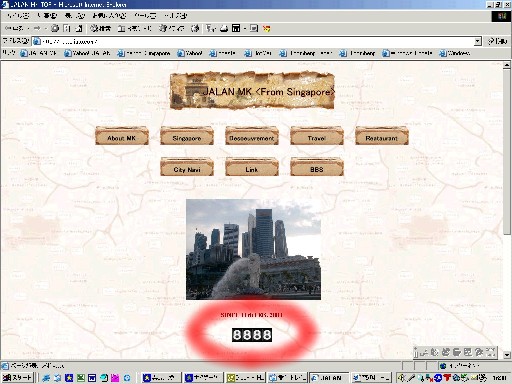Viewport: 512px width, 384px height.
Task: Go to the Restaurant section button
Action: tap(382, 136)
